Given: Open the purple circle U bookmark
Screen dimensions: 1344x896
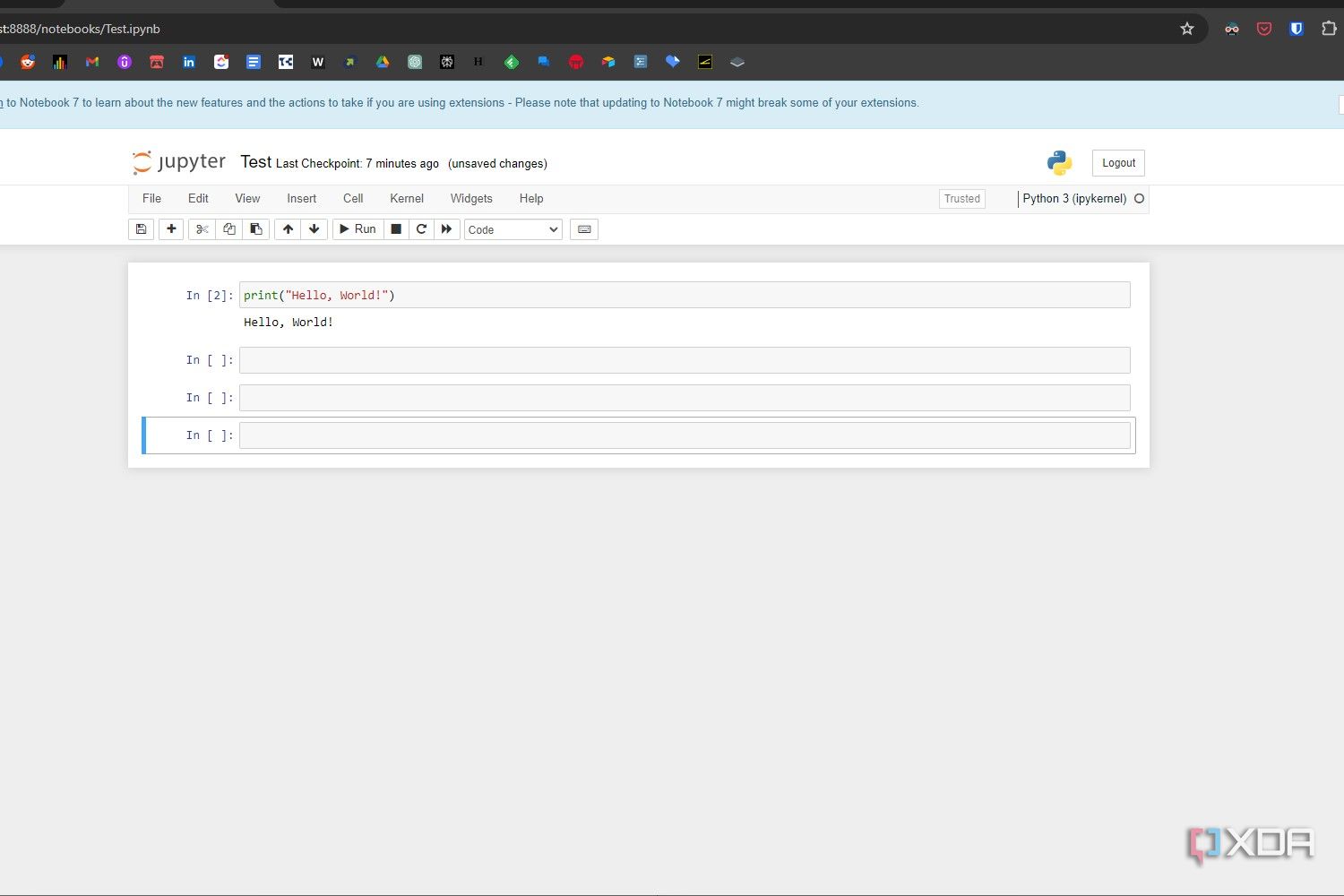Looking at the screenshot, I should click(125, 62).
